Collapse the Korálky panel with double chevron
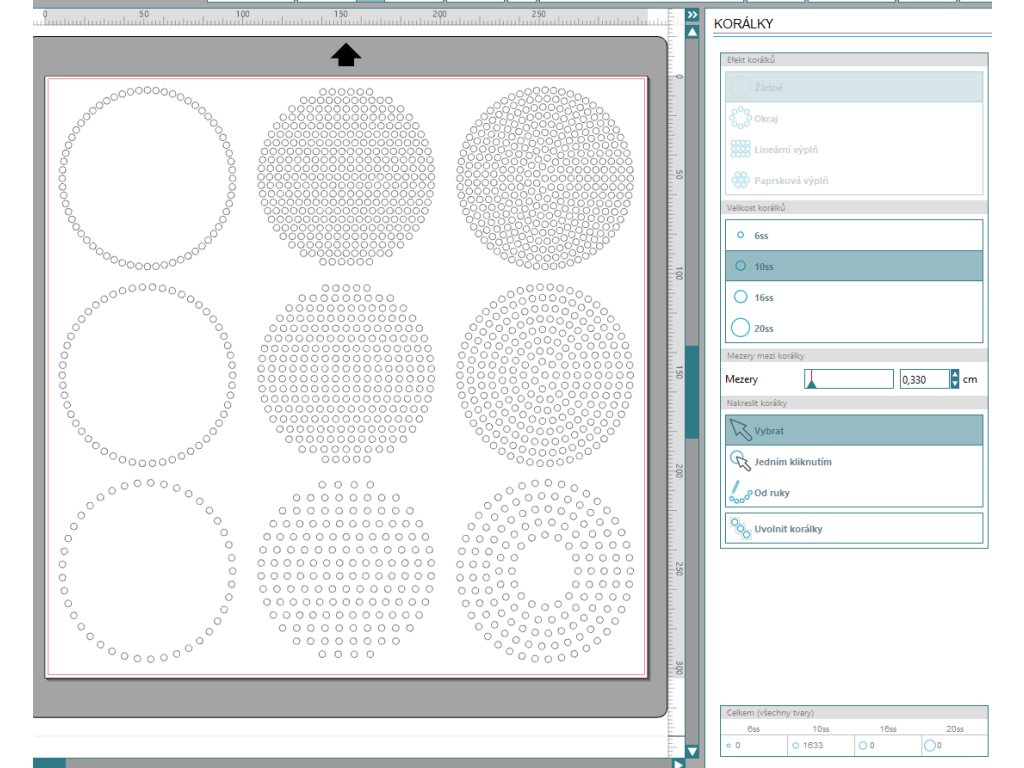 (x=692, y=15)
